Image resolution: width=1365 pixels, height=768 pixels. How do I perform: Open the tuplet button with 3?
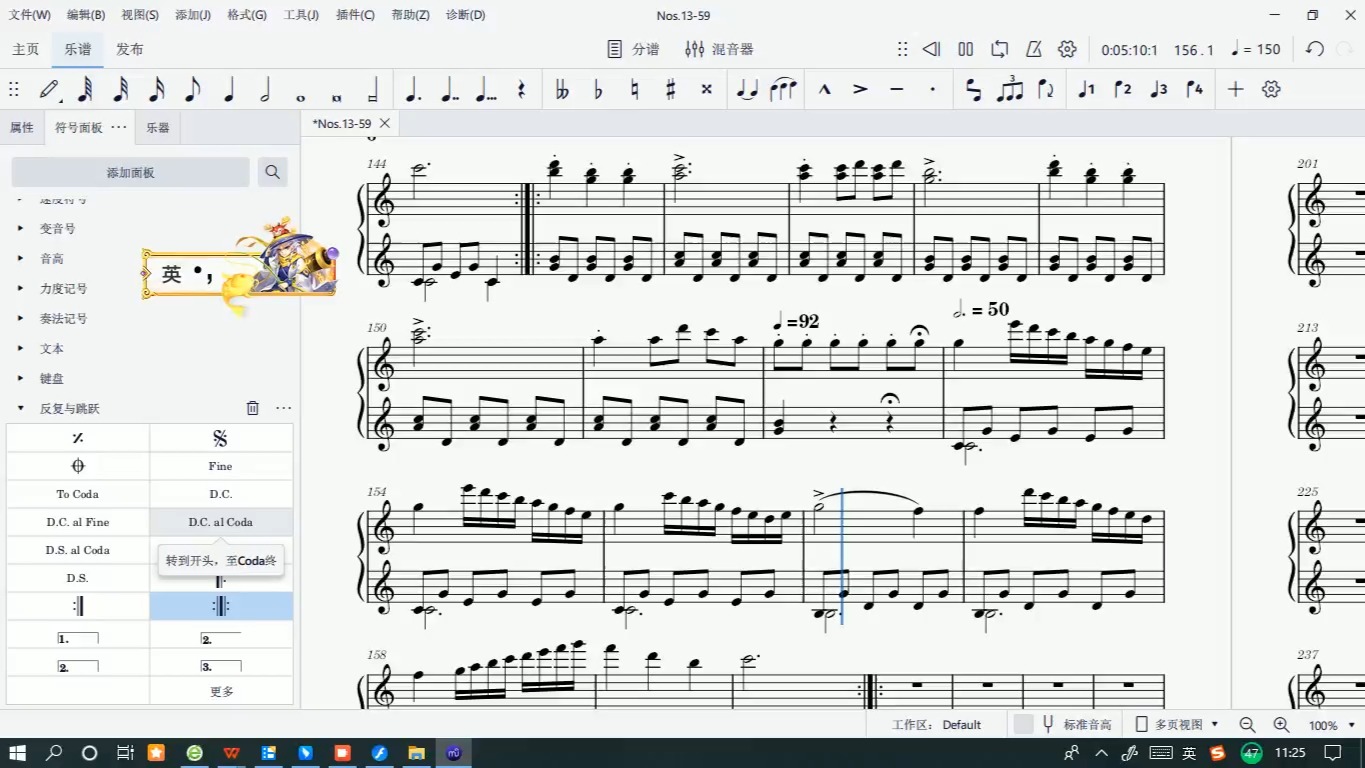tap(1010, 89)
